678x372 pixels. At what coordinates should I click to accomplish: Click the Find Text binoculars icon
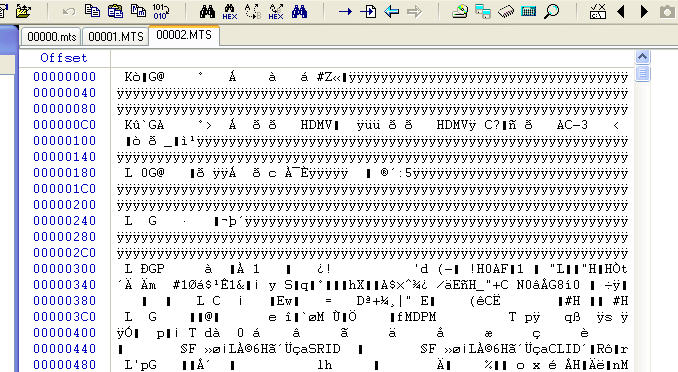click(x=207, y=11)
